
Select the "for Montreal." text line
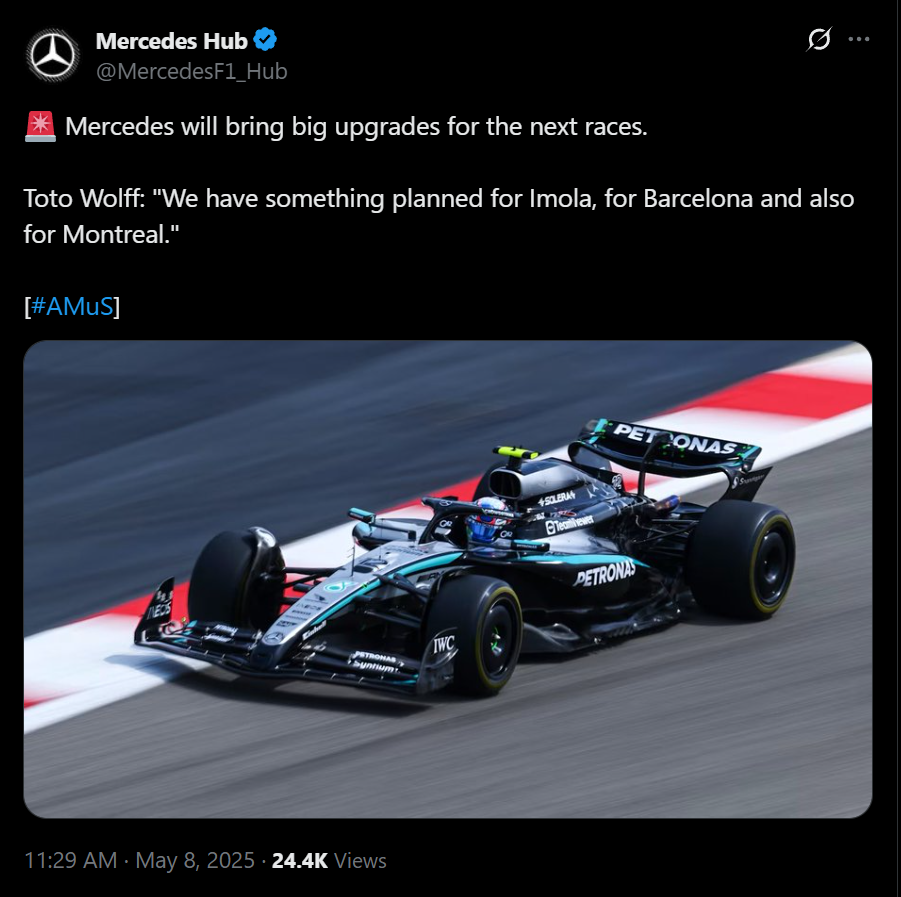pos(102,234)
